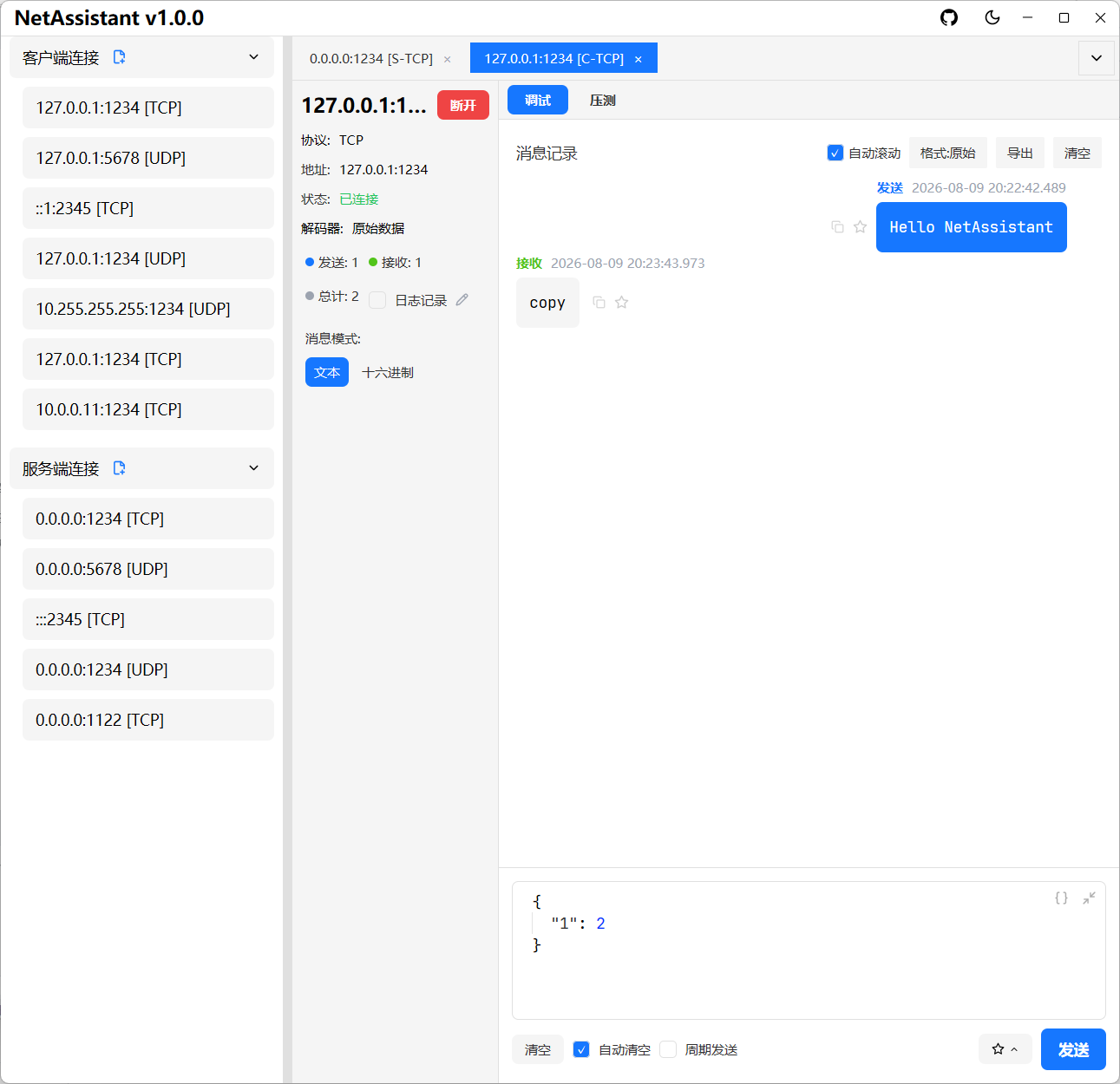Add new server connection icon
Screen dimensions: 1120x1084
pyautogui.click(x=119, y=468)
